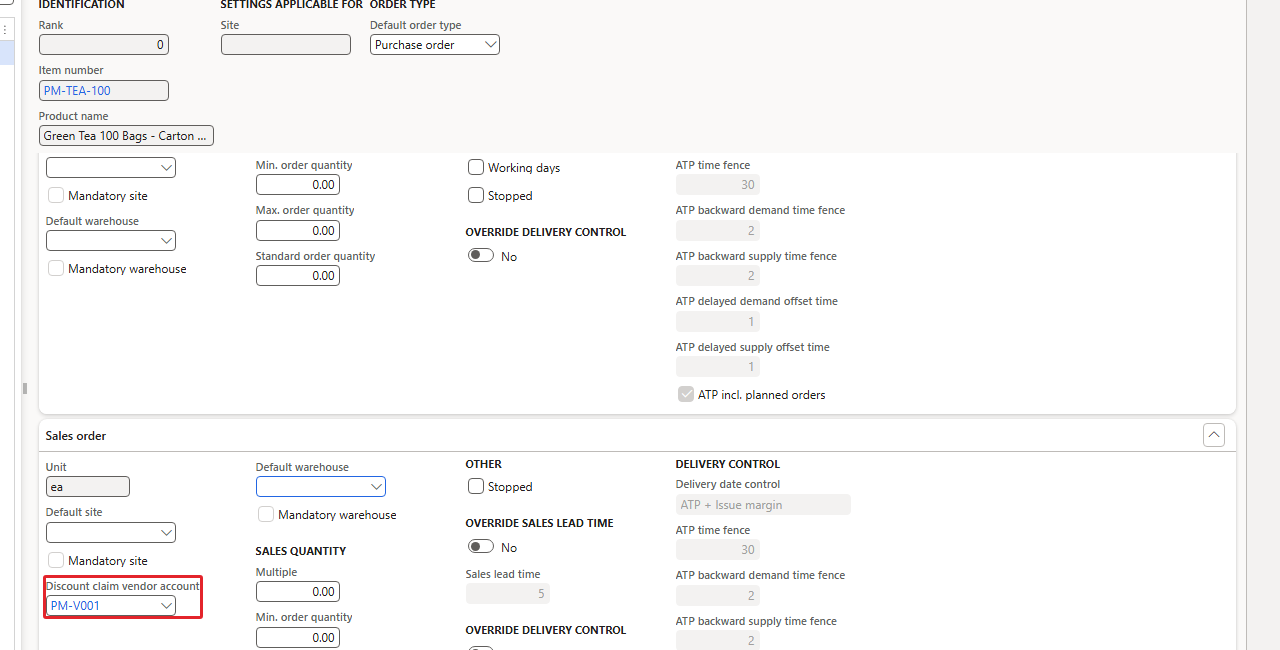Click the Sales lead time field

click(508, 593)
